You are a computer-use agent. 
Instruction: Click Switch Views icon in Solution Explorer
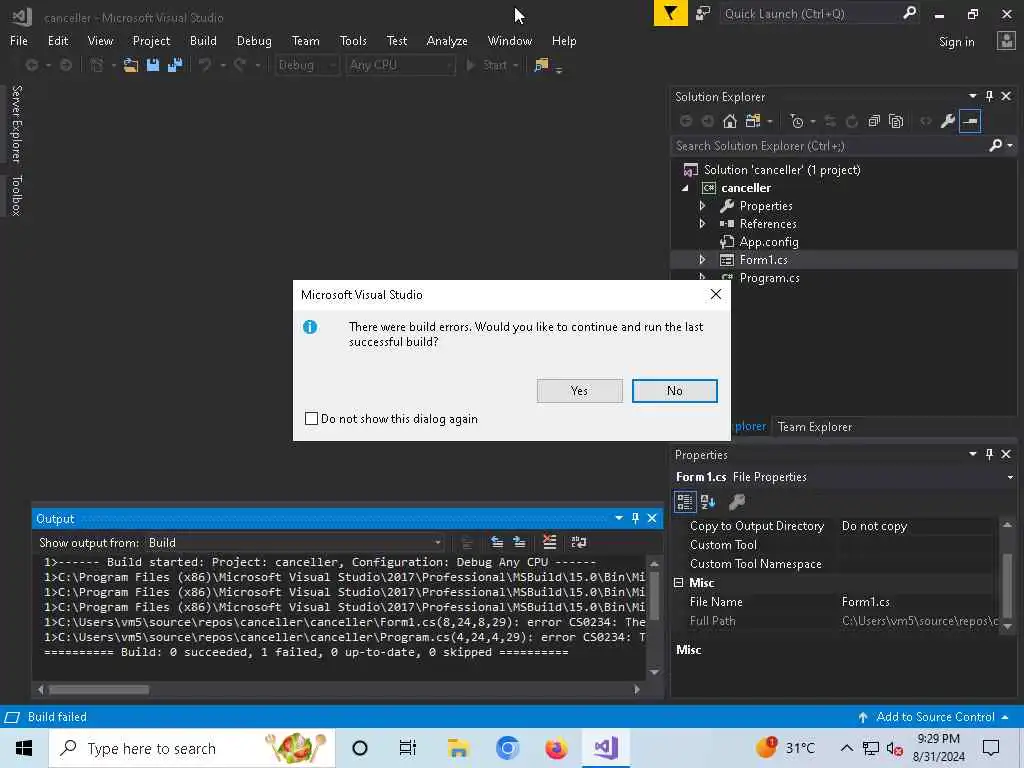point(753,121)
